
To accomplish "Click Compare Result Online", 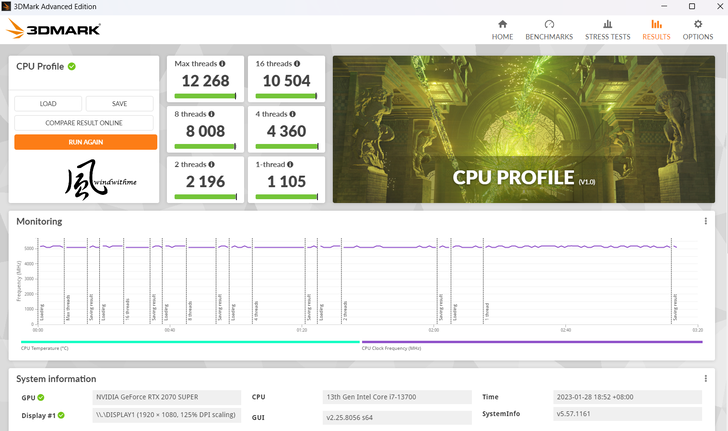I will (x=84, y=123).
